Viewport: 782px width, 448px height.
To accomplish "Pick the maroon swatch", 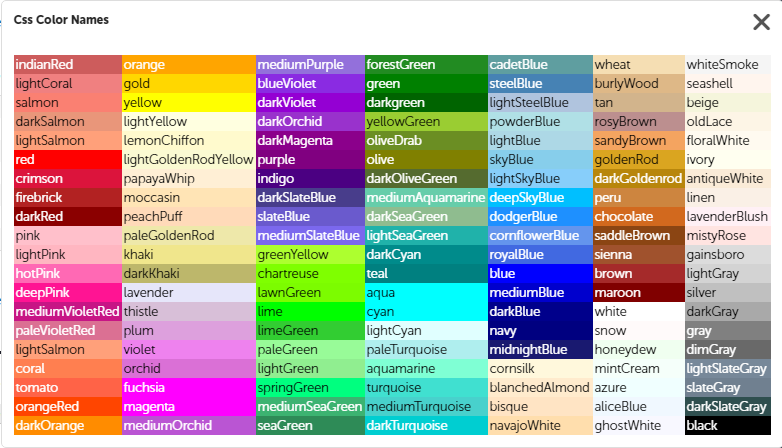I will point(639,292).
